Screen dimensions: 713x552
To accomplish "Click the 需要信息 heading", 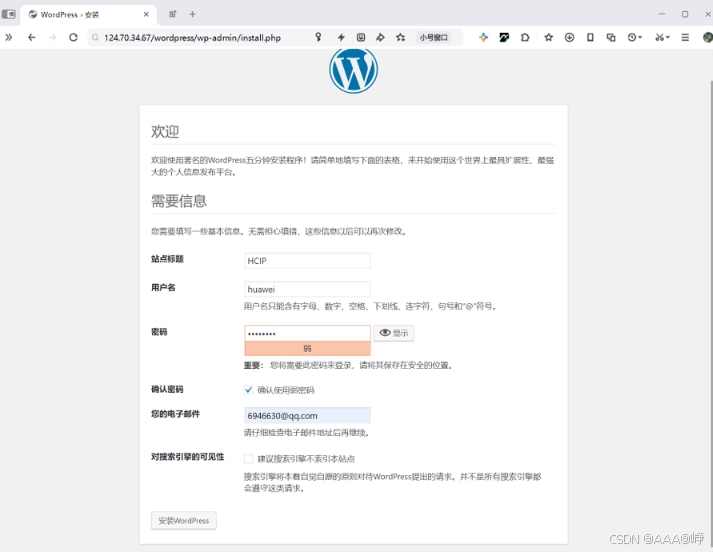I will click(179, 201).
